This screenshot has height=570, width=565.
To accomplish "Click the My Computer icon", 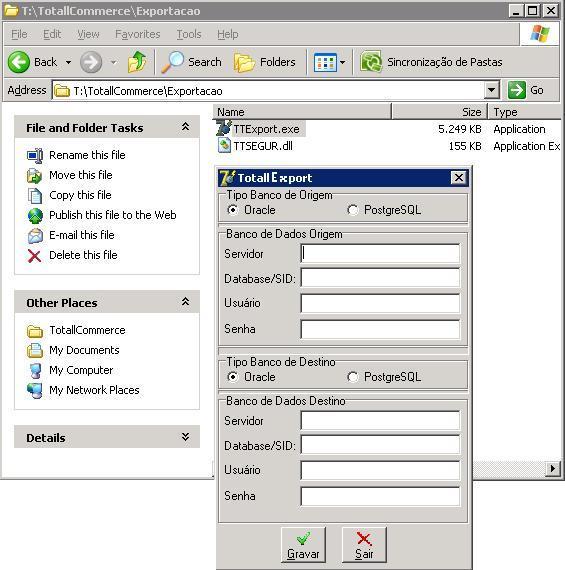I will (x=35, y=370).
